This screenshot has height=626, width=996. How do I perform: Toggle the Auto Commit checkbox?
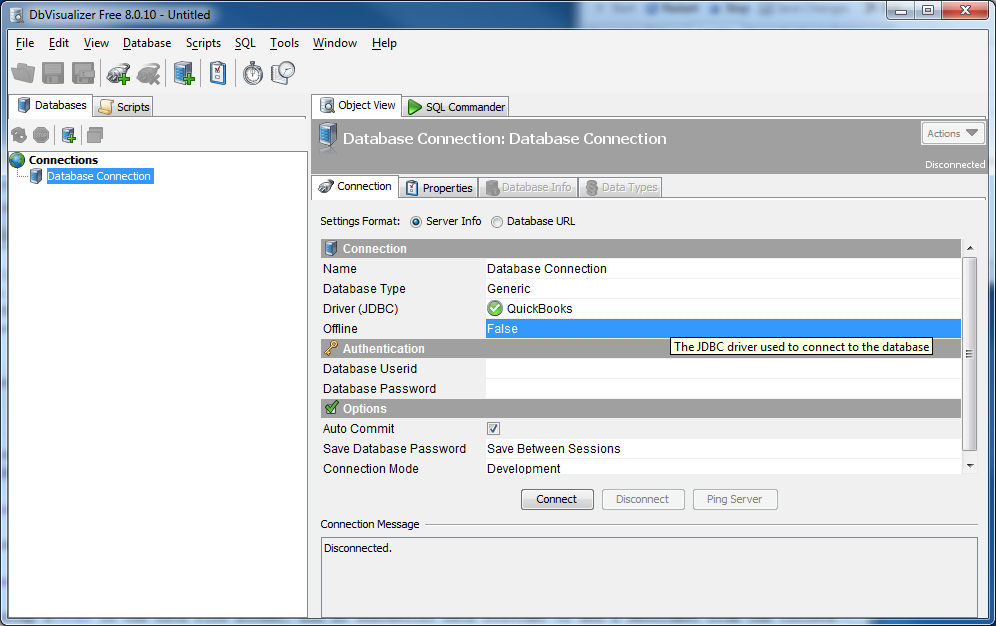point(494,429)
